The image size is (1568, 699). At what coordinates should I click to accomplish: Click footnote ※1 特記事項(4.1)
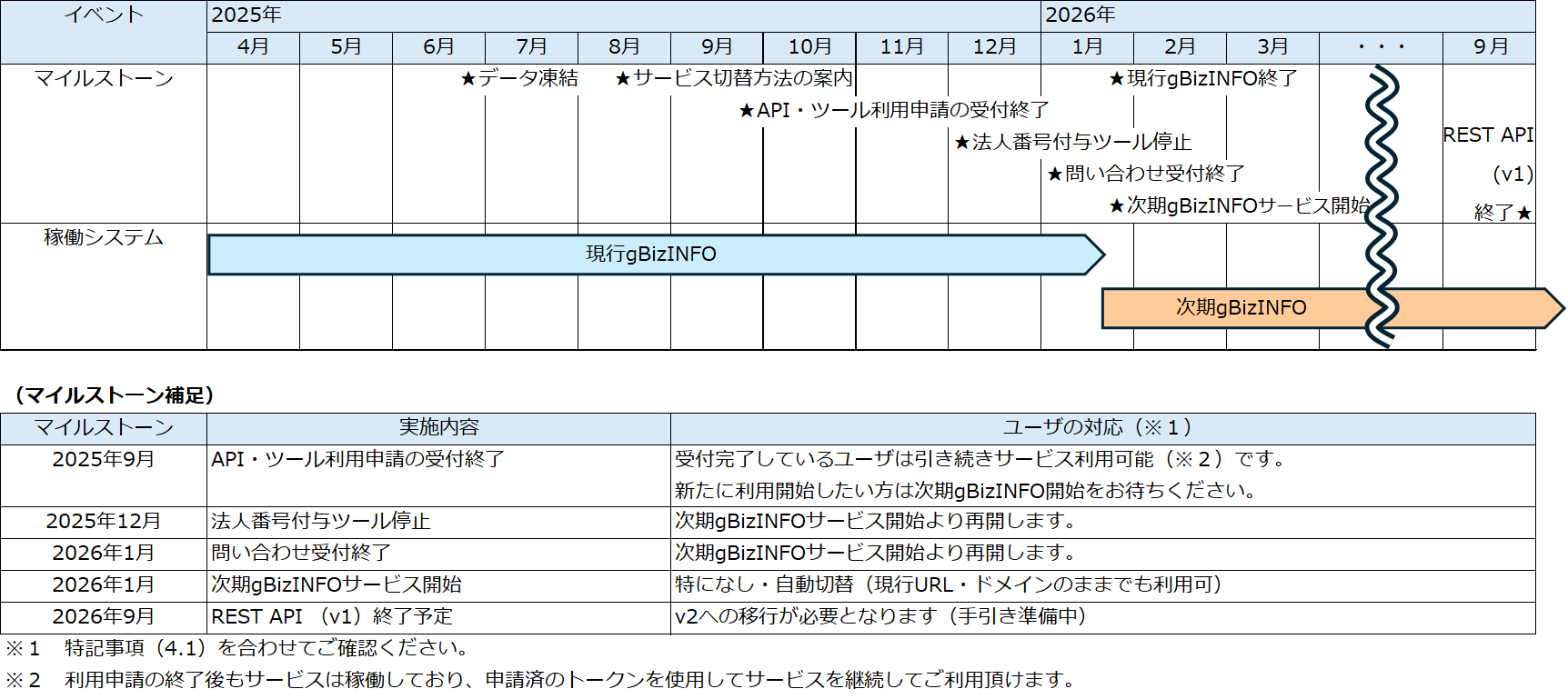point(238,648)
